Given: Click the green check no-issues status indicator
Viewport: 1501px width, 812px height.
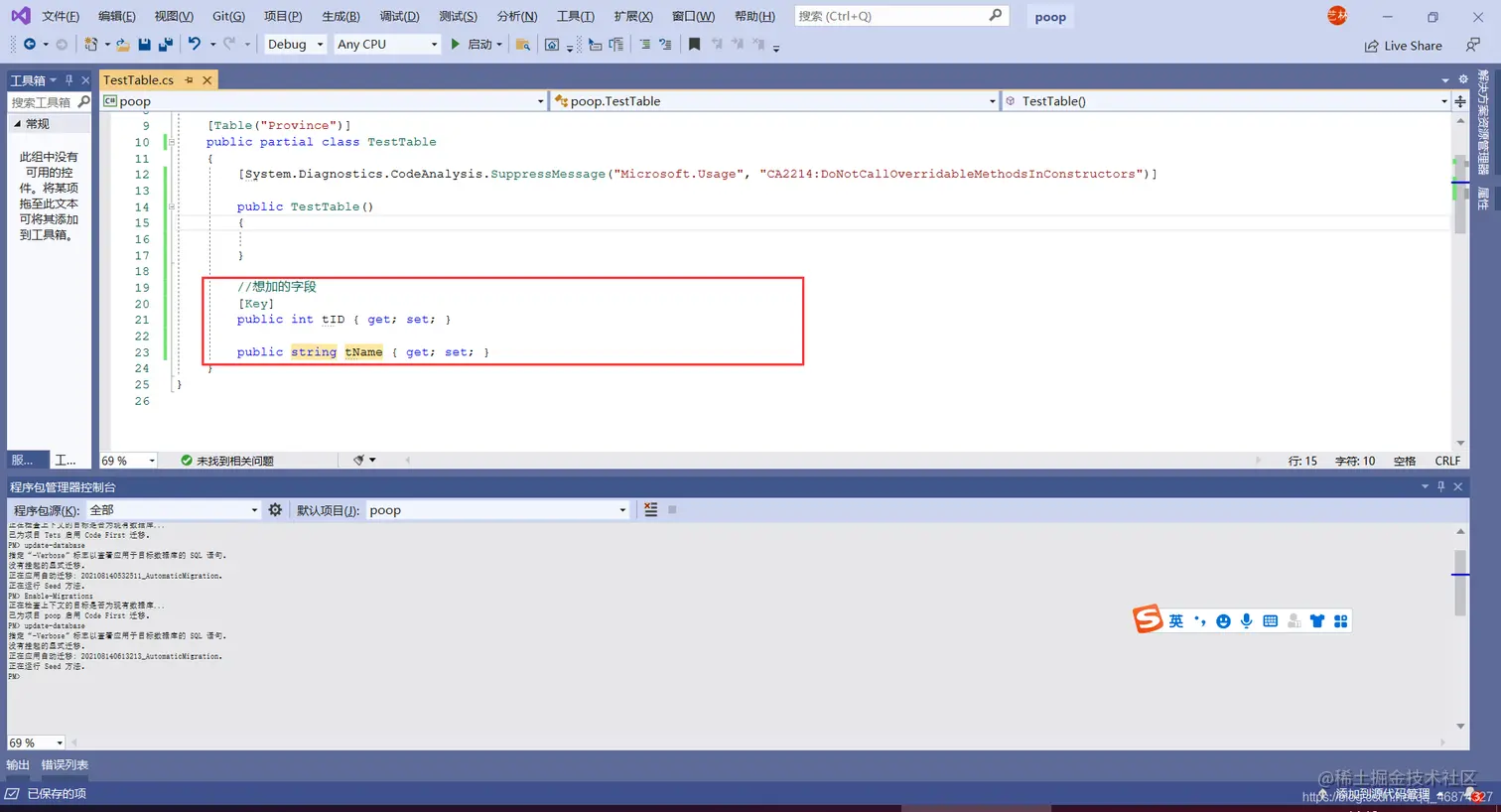Looking at the screenshot, I should (187, 461).
